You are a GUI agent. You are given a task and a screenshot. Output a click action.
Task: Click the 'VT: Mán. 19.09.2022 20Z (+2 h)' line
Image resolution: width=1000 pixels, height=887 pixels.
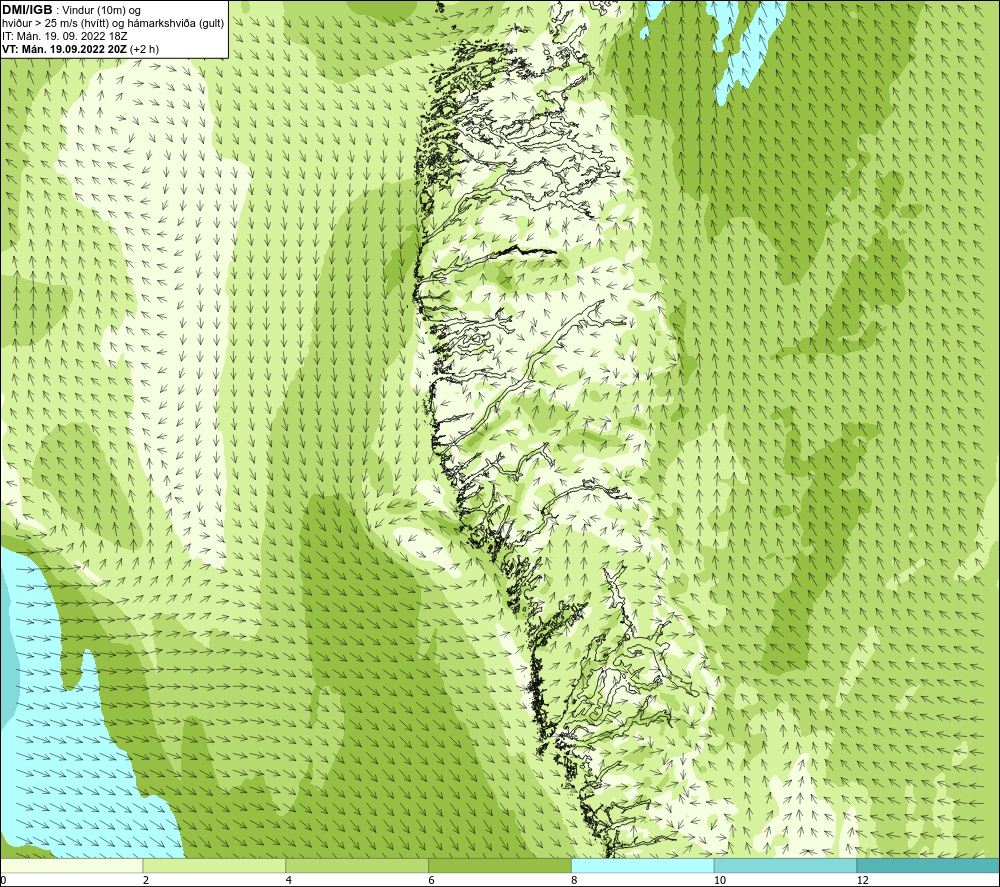[x=80, y=49]
